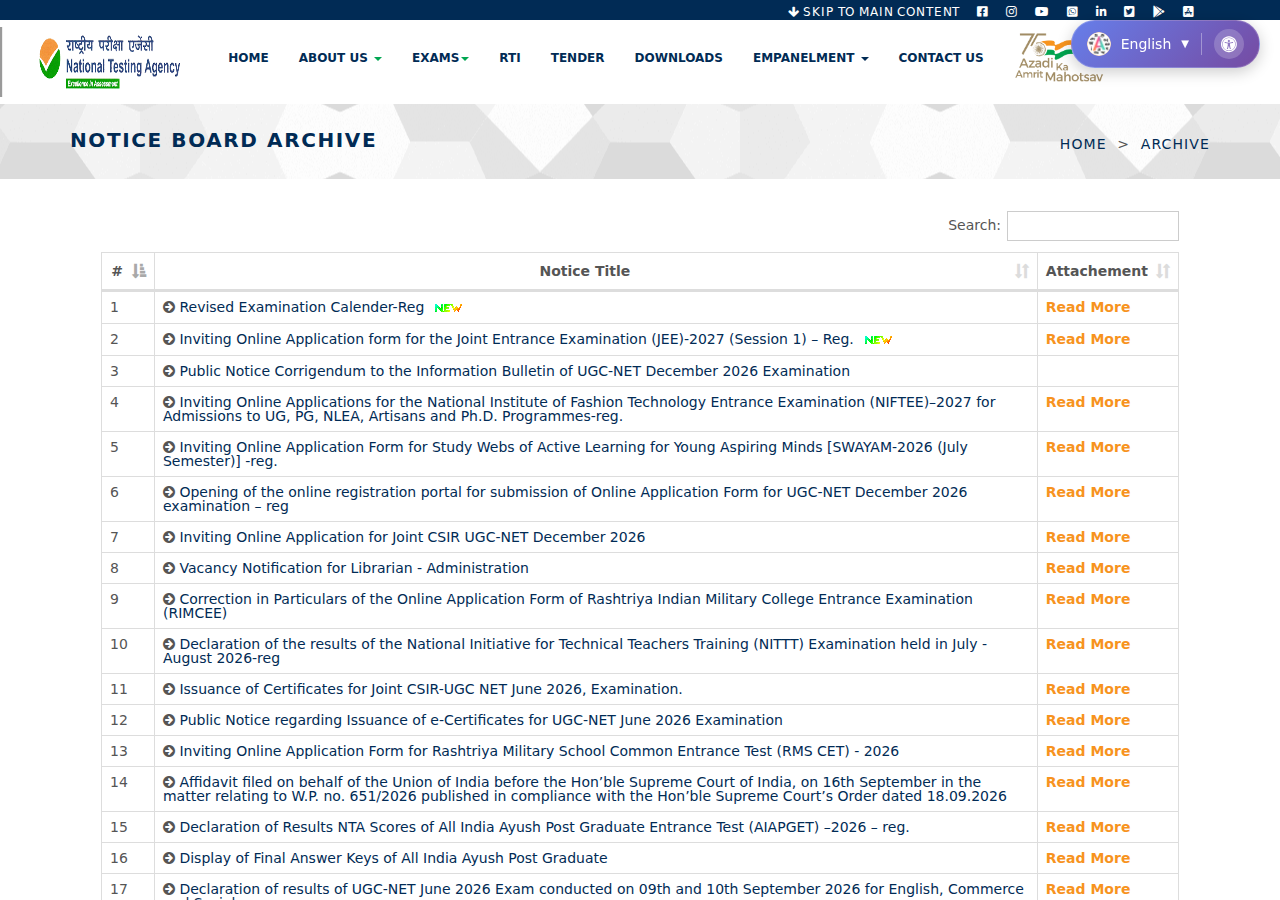Click Skip to Main Content link
This screenshot has width=1280, height=900.
(874, 12)
